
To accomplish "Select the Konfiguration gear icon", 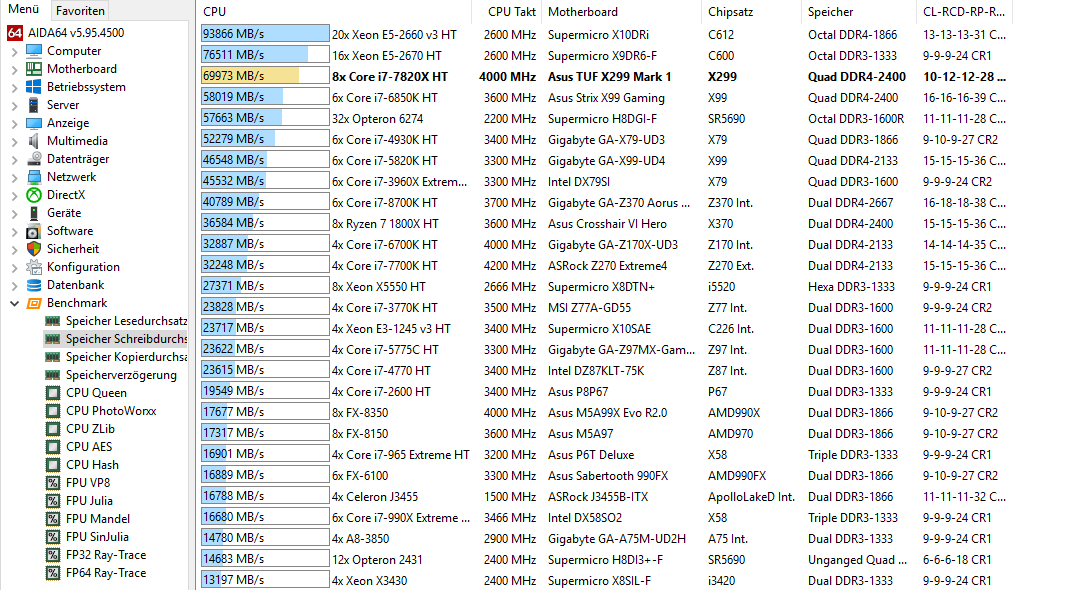I will [x=33, y=267].
